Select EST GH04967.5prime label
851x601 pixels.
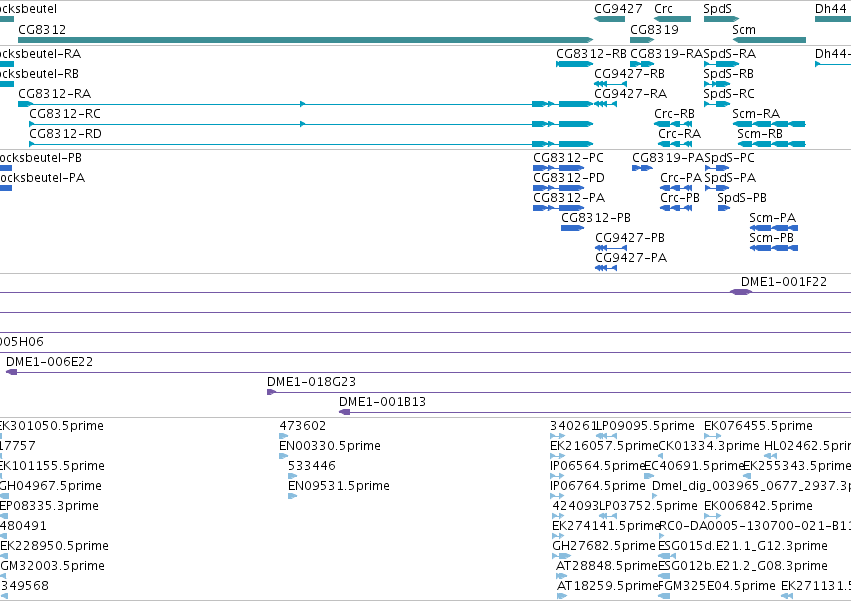click(50, 486)
